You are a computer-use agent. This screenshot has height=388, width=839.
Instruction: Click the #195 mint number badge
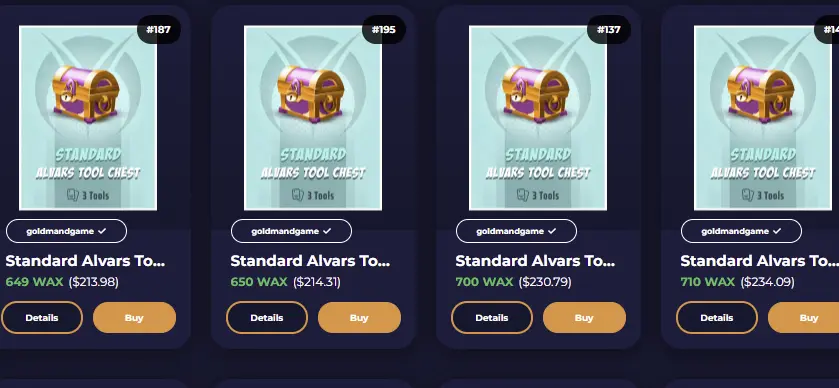tap(384, 29)
